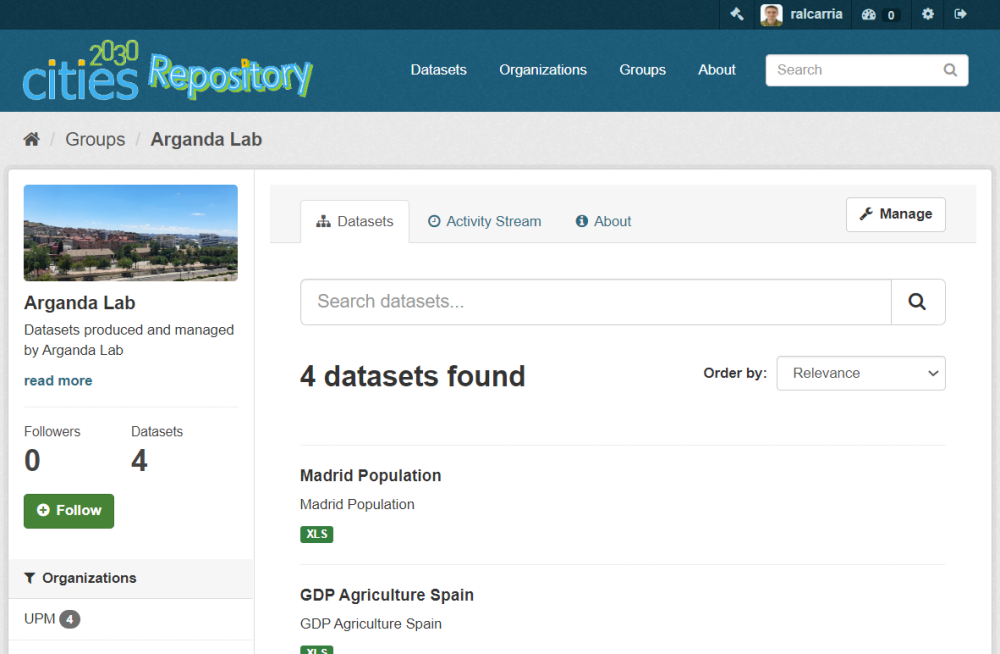The width and height of the screenshot is (1000, 654).
Task: Click the log out icon
Action: point(961,14)
